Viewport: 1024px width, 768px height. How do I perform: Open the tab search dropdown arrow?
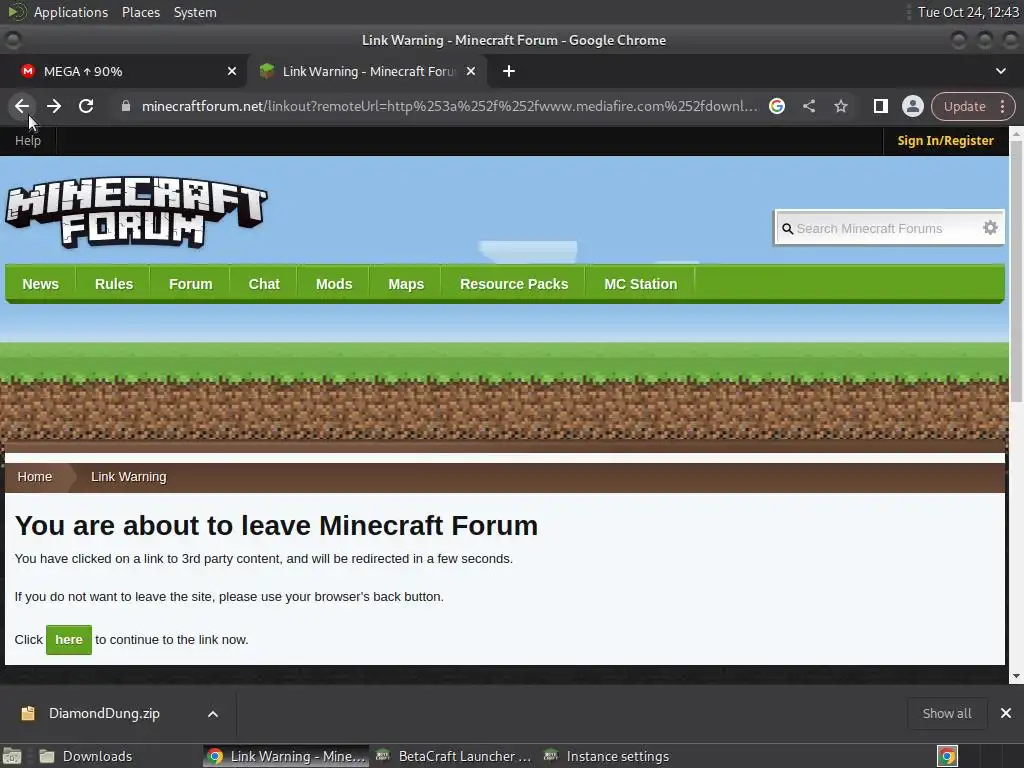point(1000,71)
